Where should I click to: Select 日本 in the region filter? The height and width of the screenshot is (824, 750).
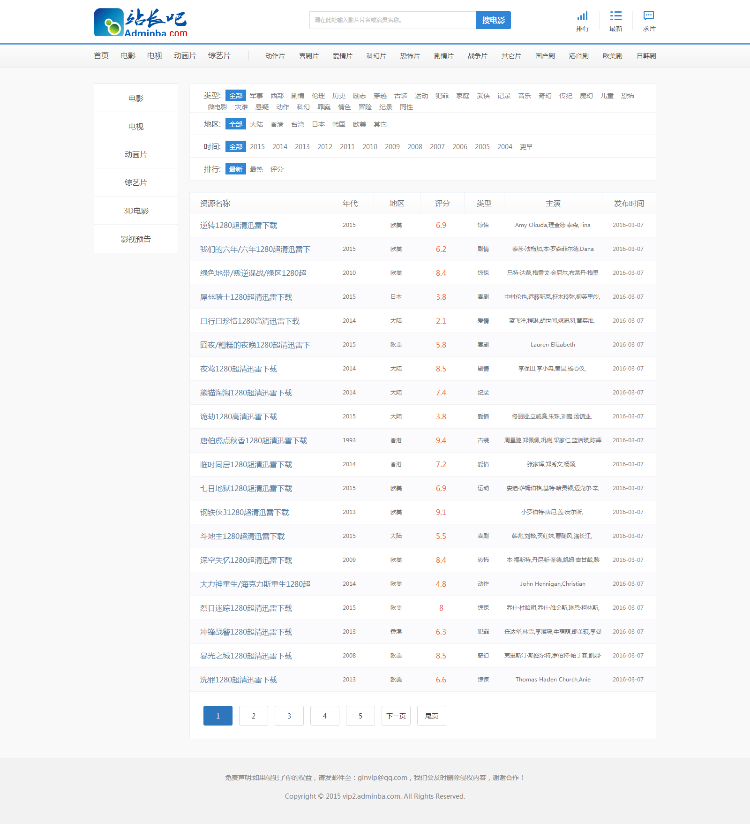[319, 125]
